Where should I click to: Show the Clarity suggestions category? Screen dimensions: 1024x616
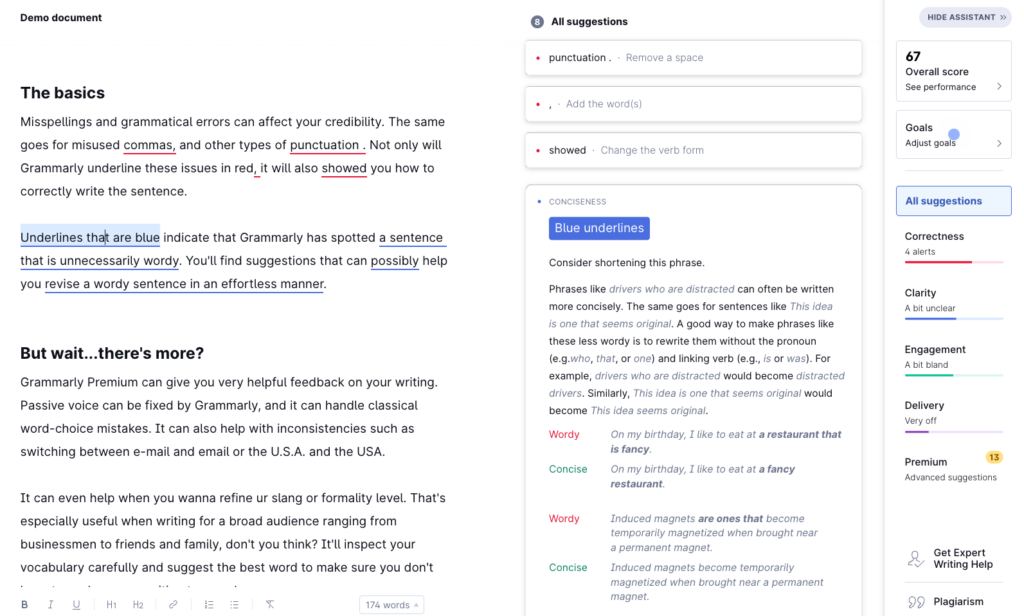tap(954, 300)
